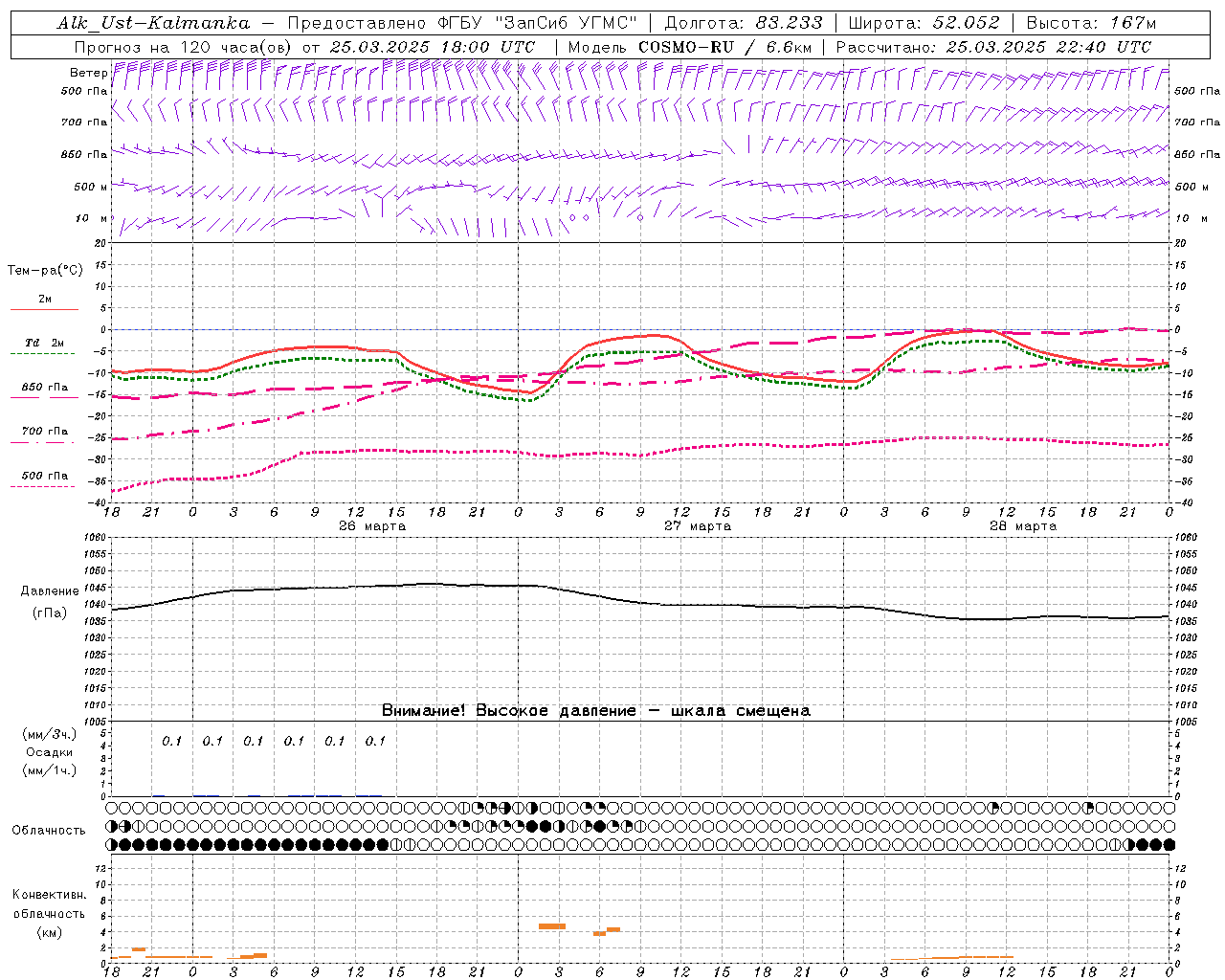This screenshot has width=1225, height=980.
Task: Click the elevation label Высота: 167м
Action: coord(1091,23)
